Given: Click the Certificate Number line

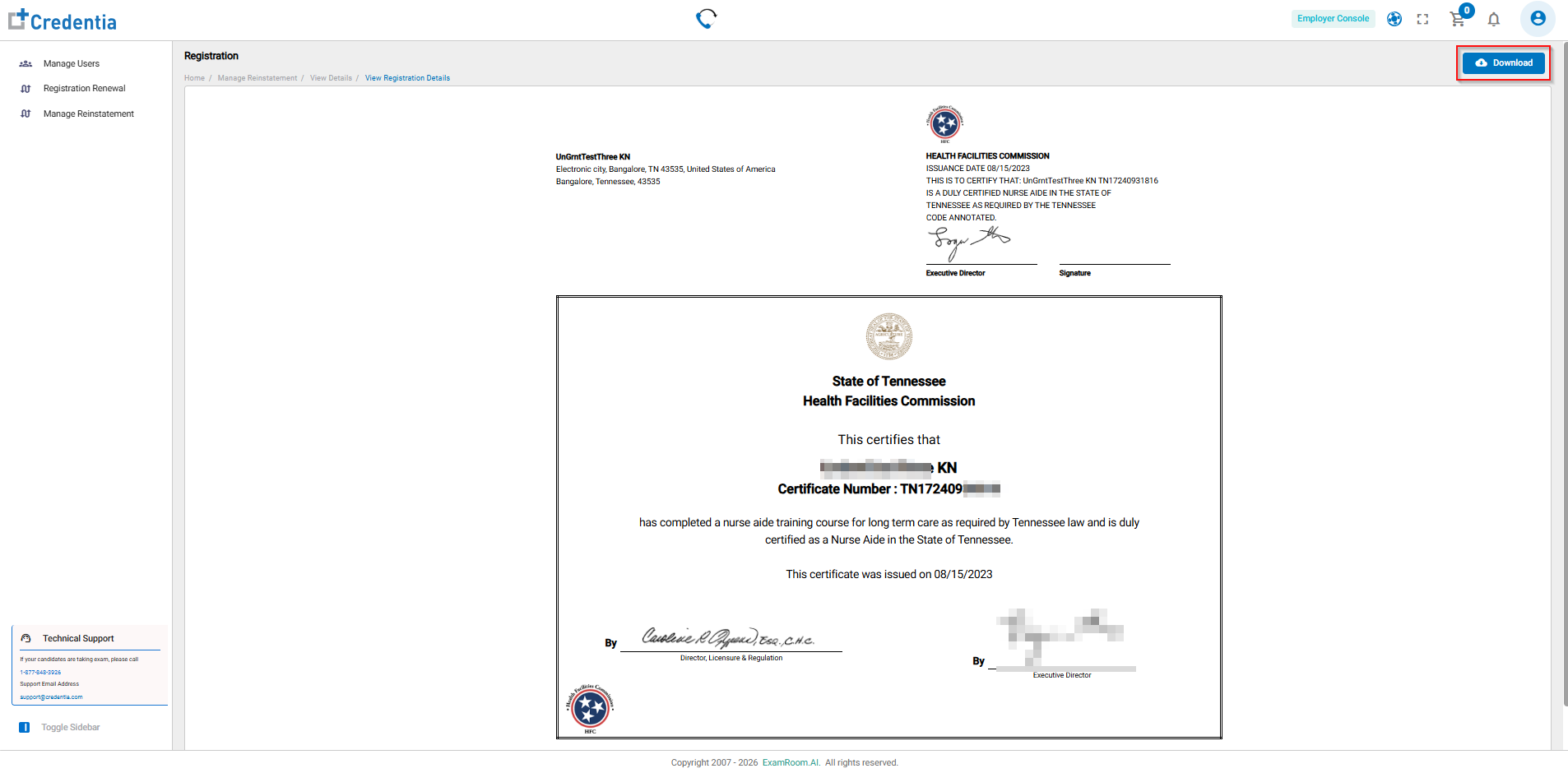Looking at the screenshot, I should pos(888,488).
